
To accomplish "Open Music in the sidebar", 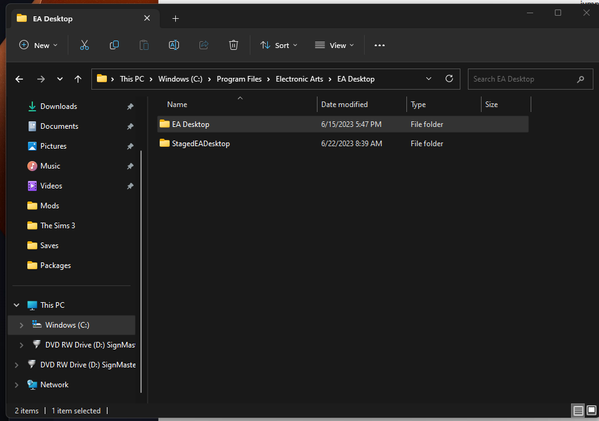I will [50, 166].
